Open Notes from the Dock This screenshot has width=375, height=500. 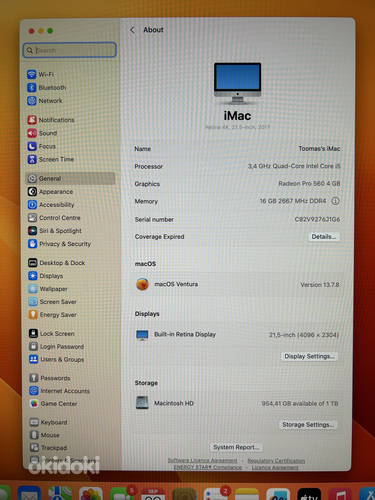click(247, 494)
